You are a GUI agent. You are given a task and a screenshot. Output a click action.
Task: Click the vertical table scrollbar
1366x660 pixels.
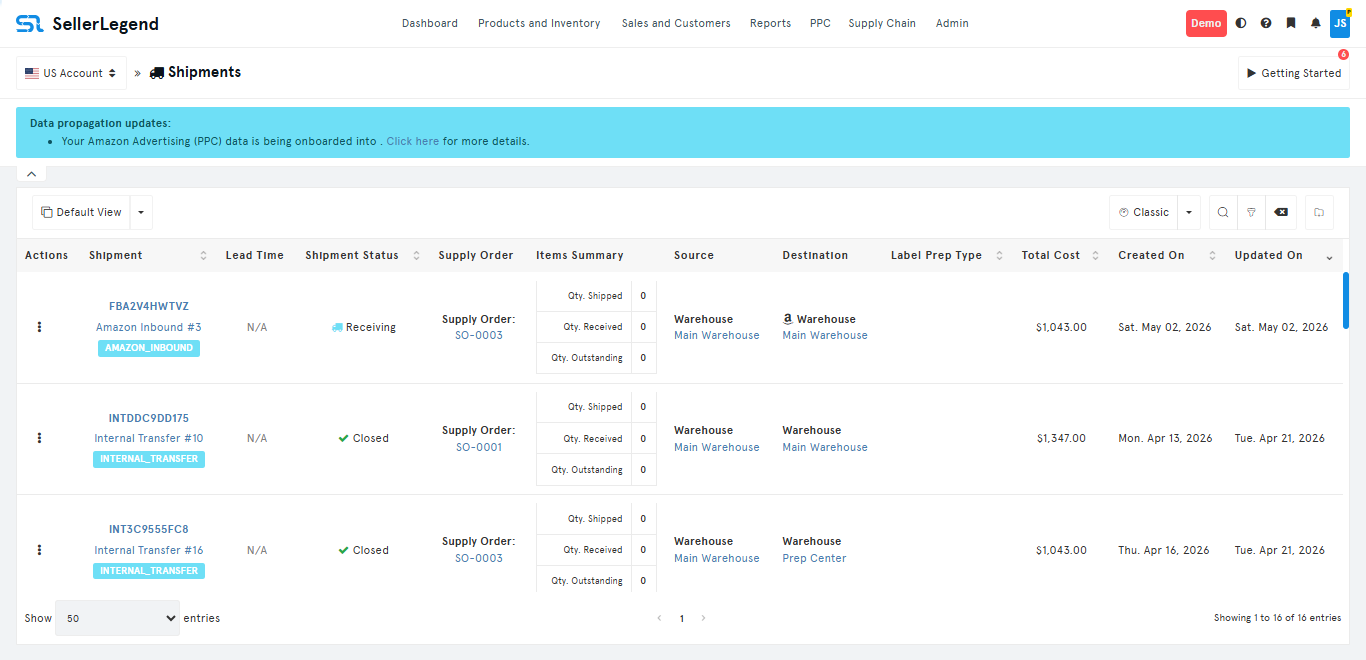tap(1346, 300)
